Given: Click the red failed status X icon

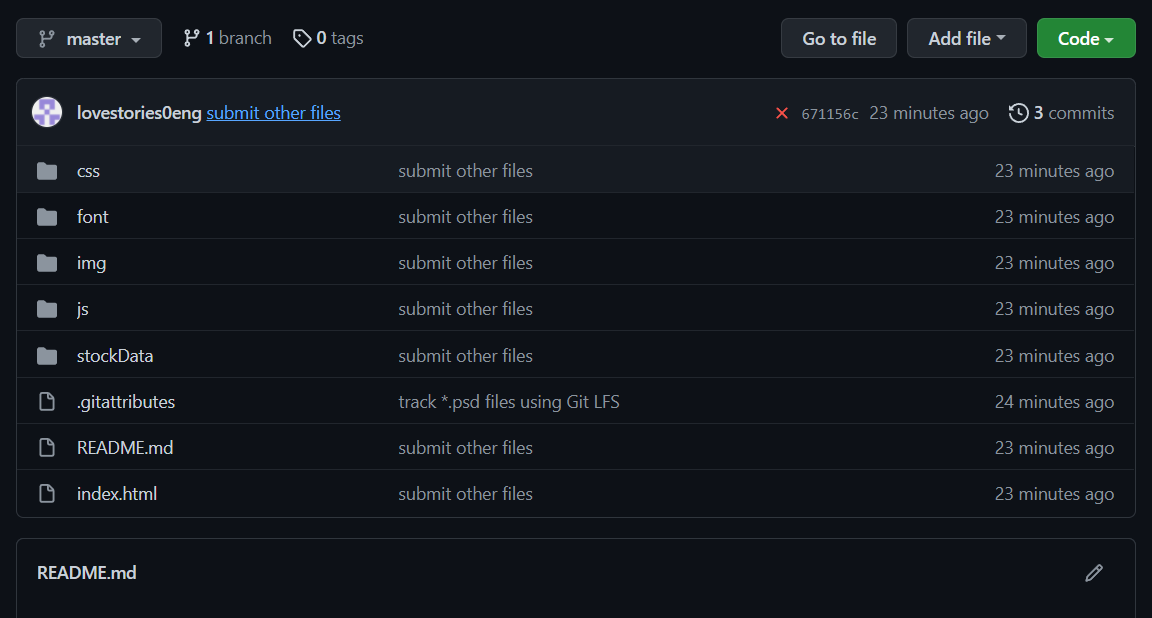Looking at the screenshot, I should [782, 113].
